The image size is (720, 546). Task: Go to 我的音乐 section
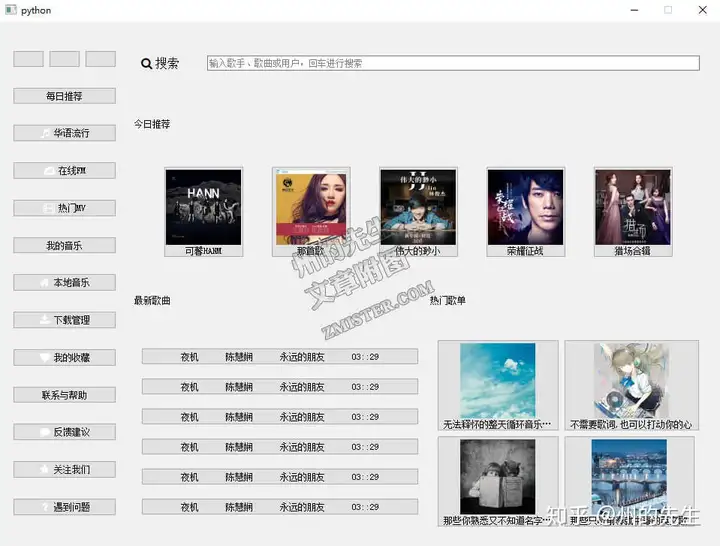point(64,245)
